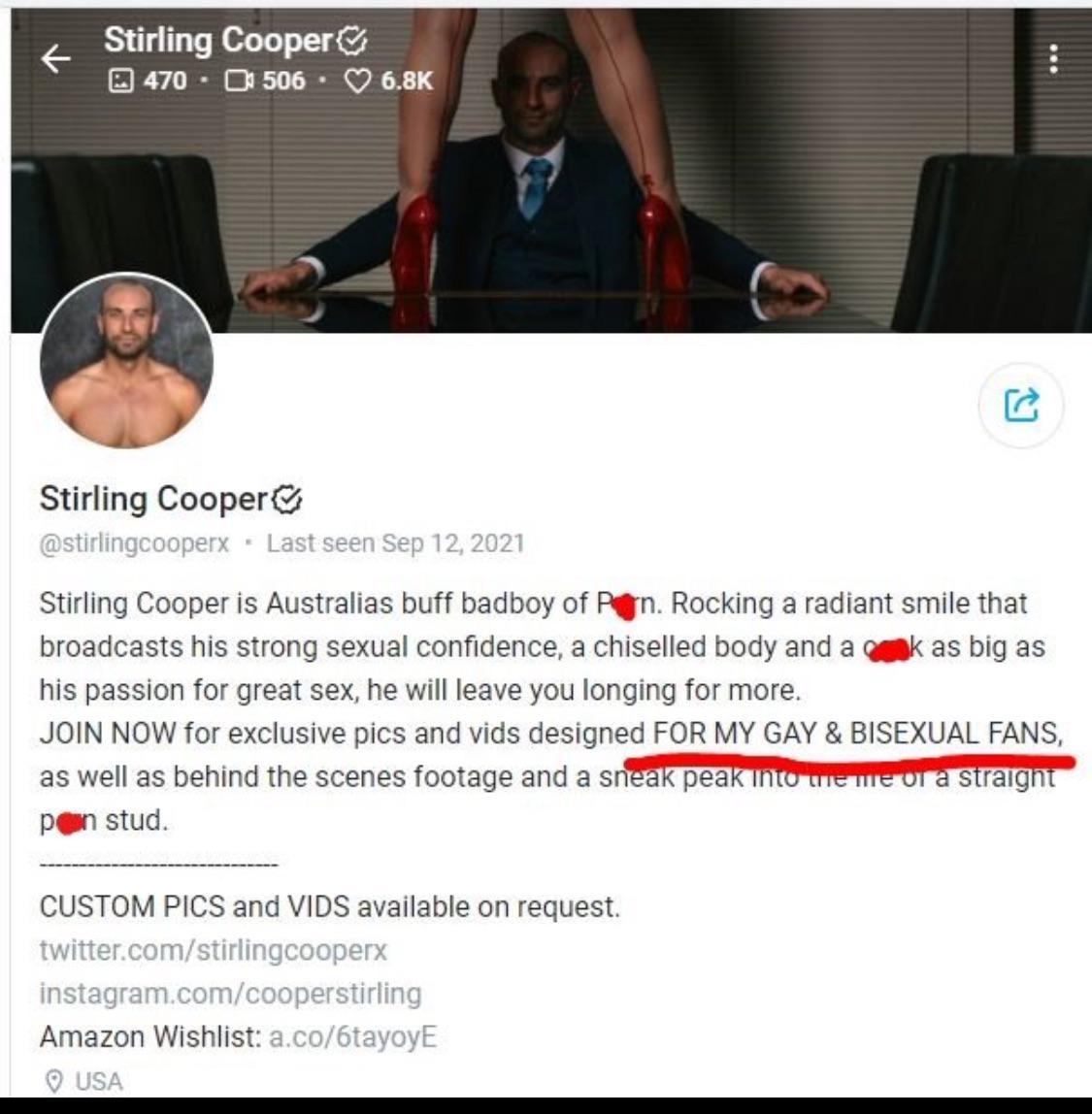The image size is (1092, 1114).
Task: Click the USA location label
Action: [99, 1081]
